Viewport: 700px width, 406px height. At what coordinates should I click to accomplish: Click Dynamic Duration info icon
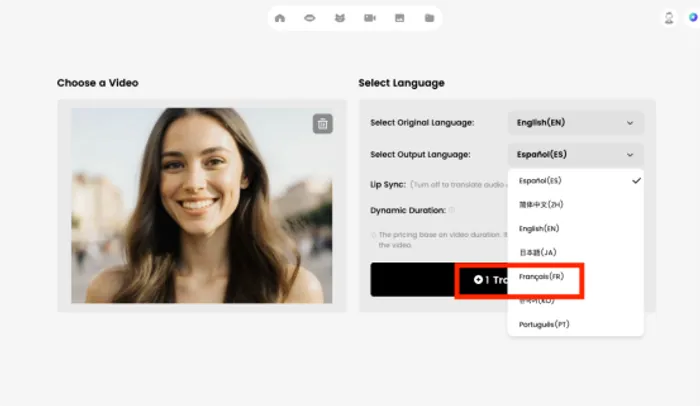coord(452,210)
